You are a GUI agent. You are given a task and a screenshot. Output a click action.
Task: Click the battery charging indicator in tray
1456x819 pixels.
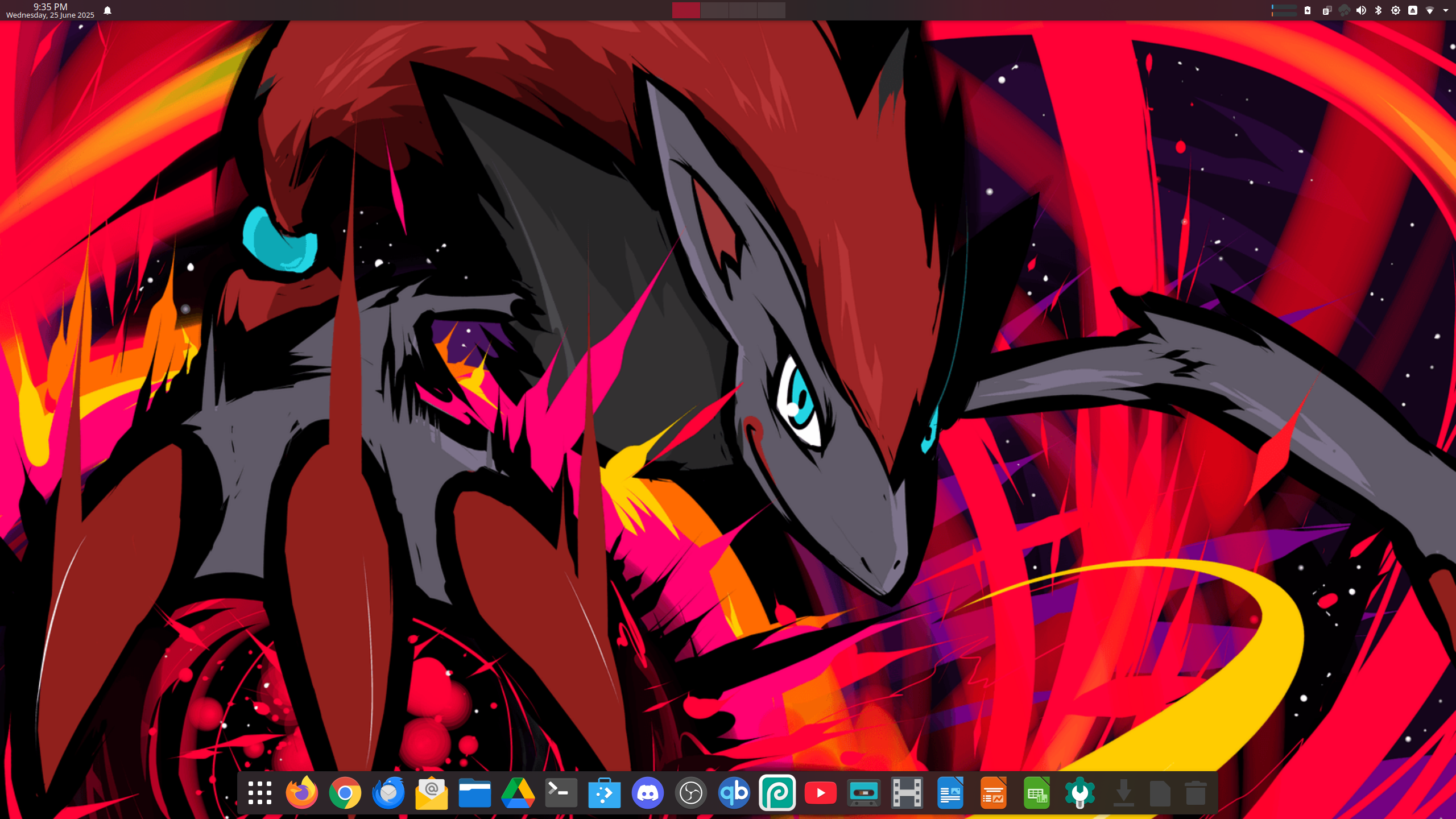[1308, 10]
